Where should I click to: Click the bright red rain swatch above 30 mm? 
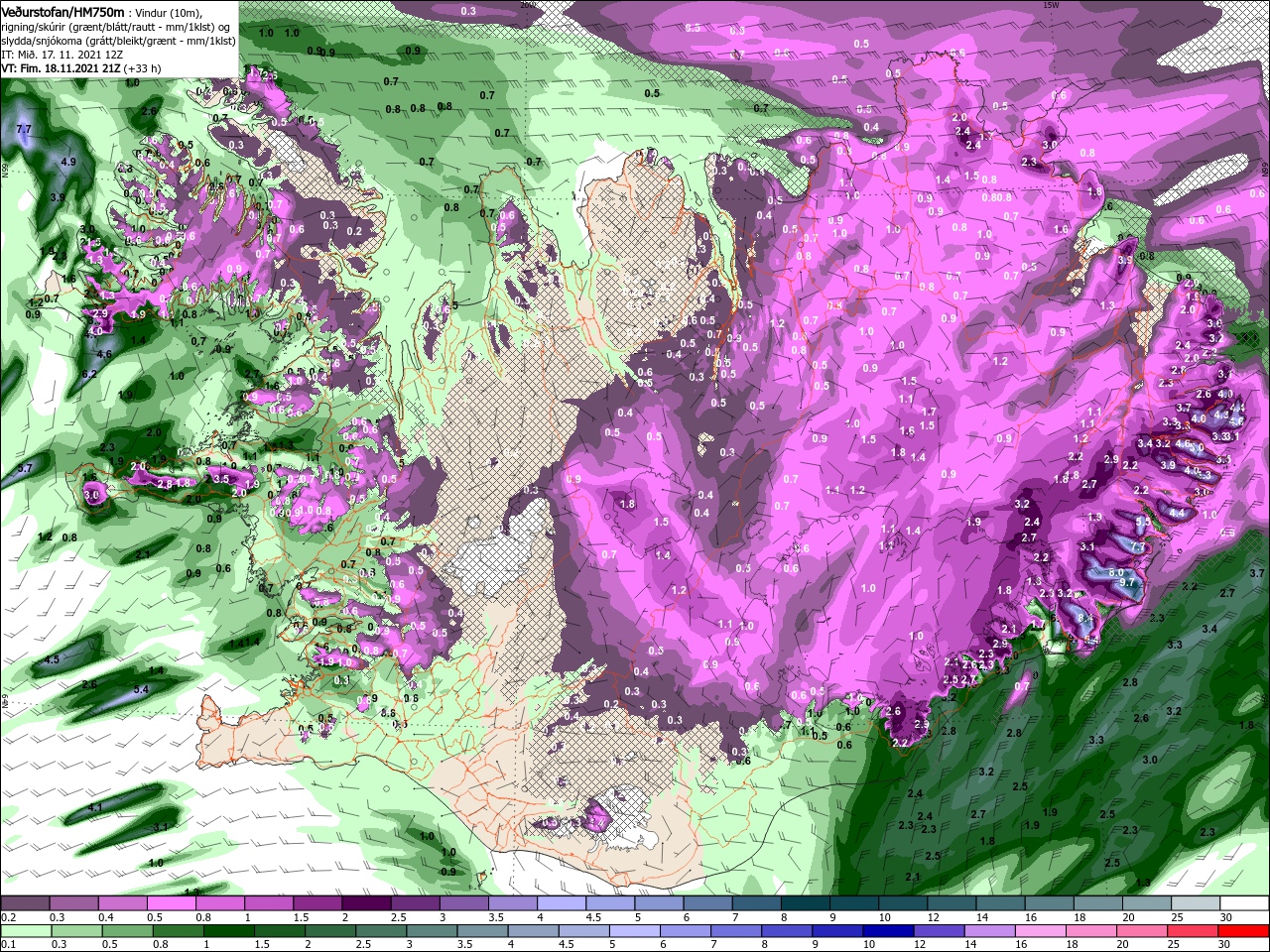[1243, 931]
